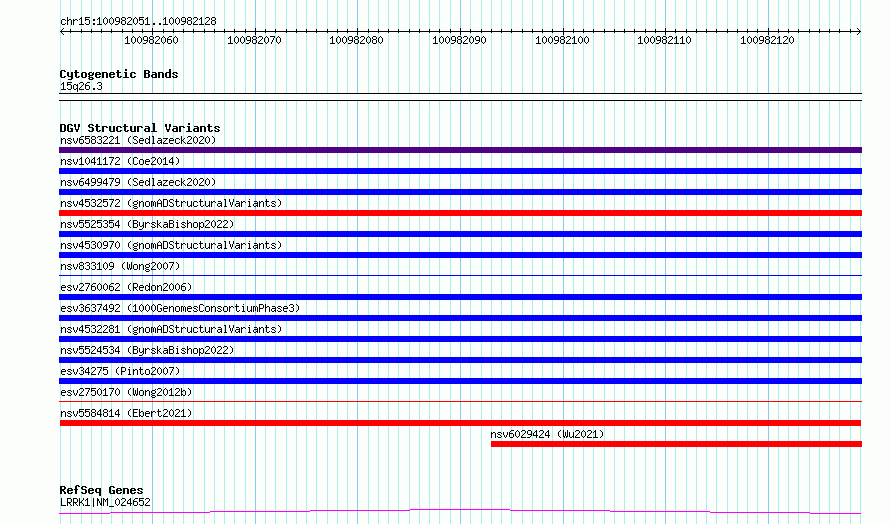Select nsv5524534 (ByrskaBishop2022) label
The width and height of the screenshot is (890, 524).
click(x=147, y=350)
